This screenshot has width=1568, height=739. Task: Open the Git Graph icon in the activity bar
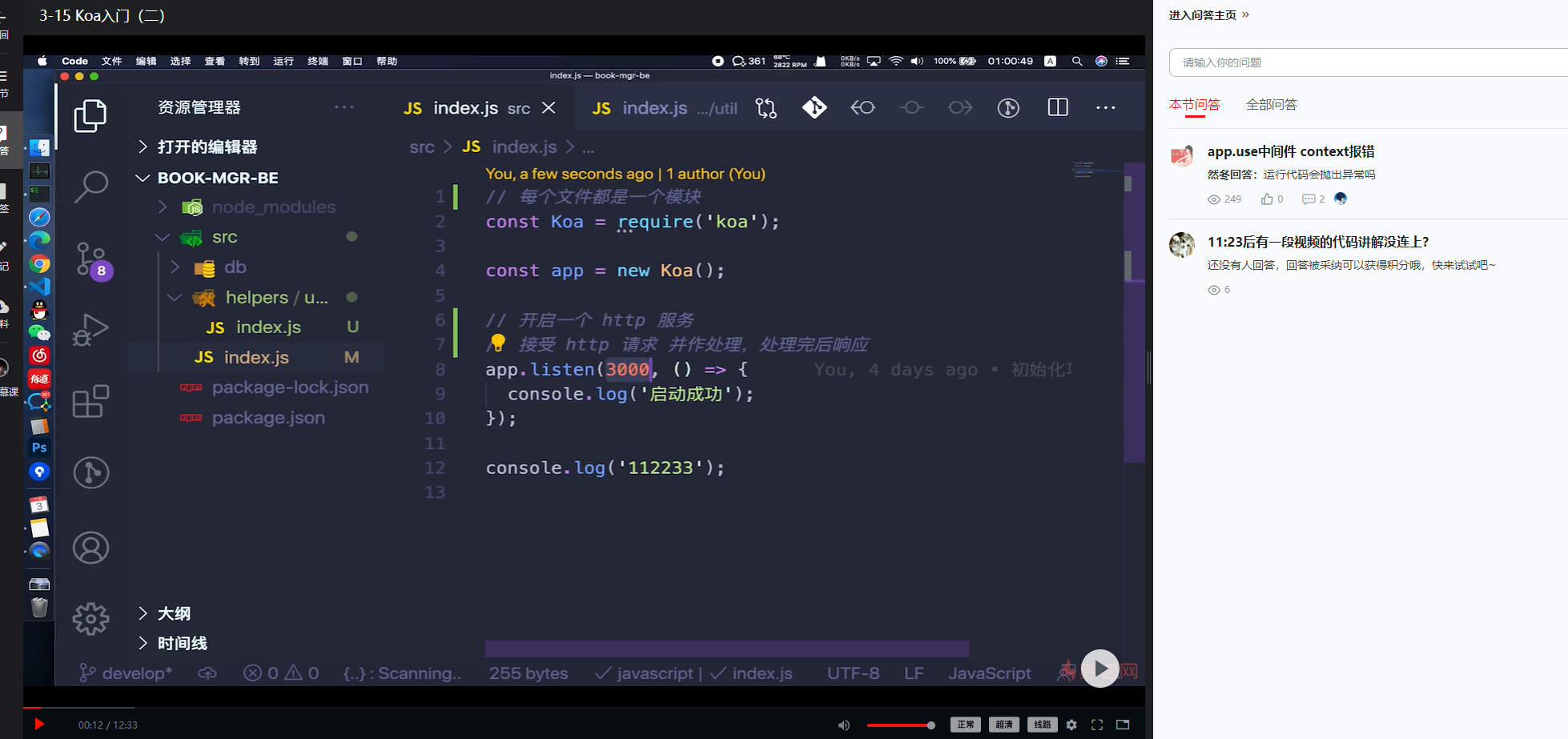click(x=90, y=472)
